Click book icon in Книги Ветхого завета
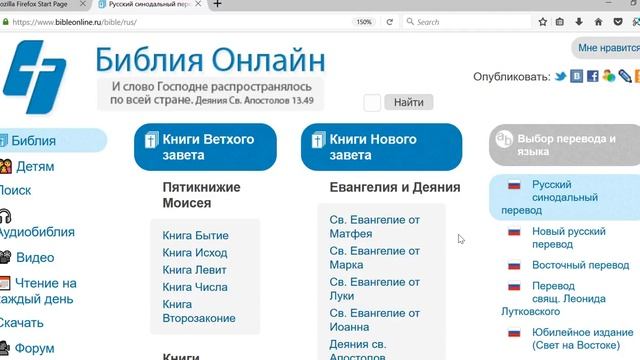This screenshot has width=640, height=360. (x=151, y=140)
